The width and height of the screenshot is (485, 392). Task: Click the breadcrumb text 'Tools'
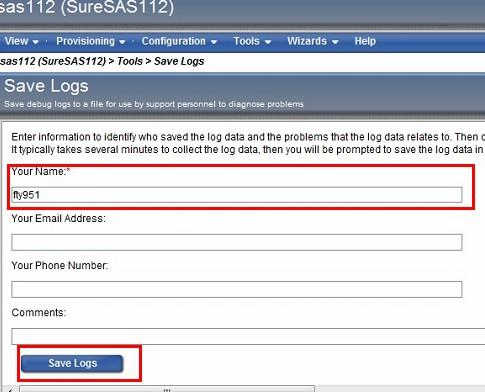[x=130, y=61]
